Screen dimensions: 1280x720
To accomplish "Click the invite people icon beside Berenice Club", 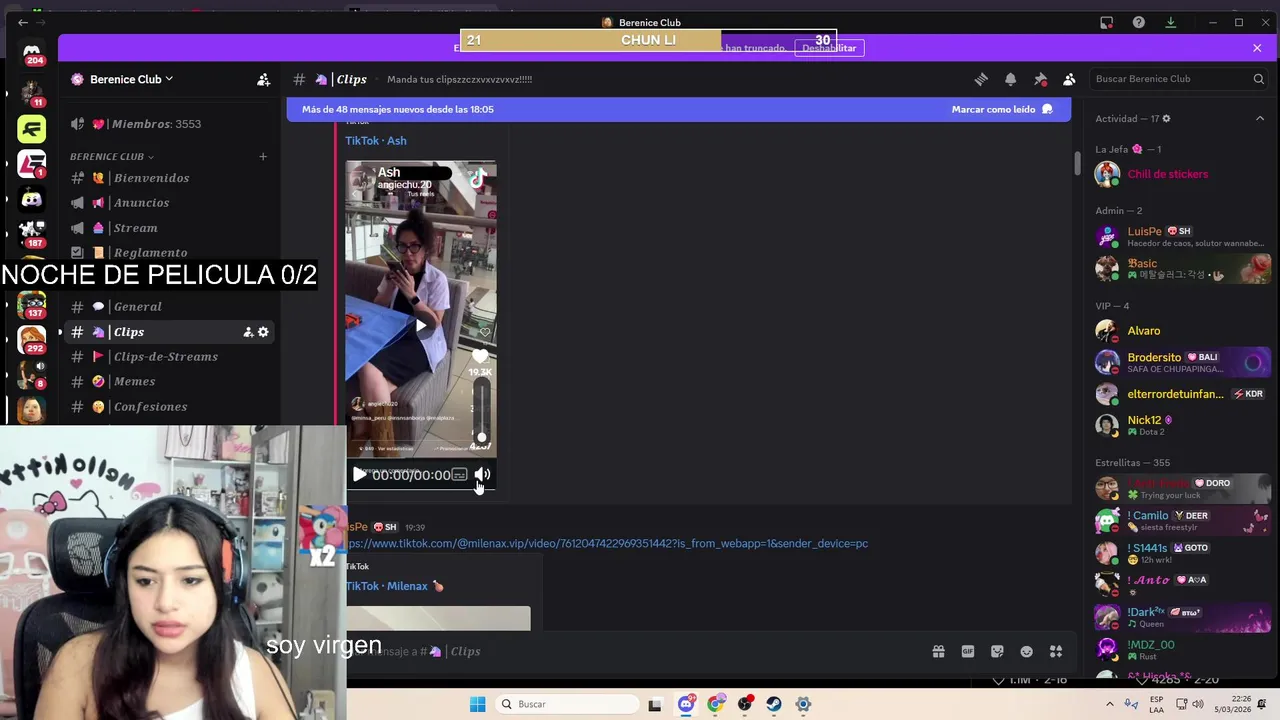I will tap(263, 79).
